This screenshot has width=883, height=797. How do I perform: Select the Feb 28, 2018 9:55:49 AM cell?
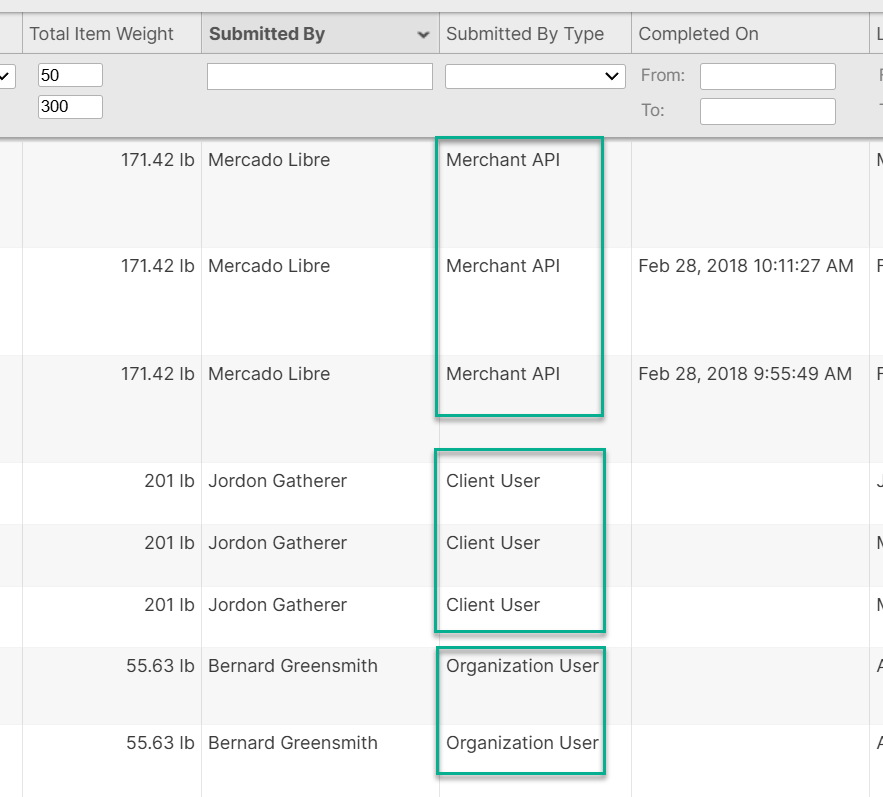coord(745,374)
